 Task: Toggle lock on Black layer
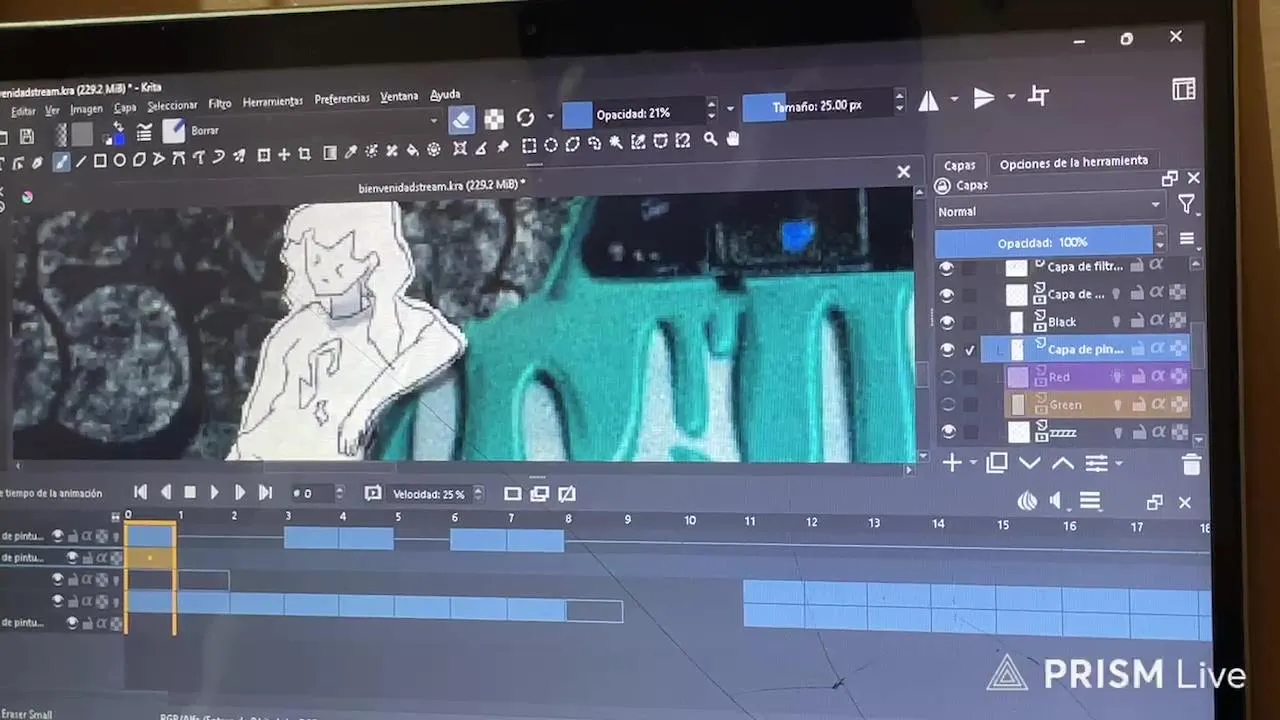(1137, 321)
